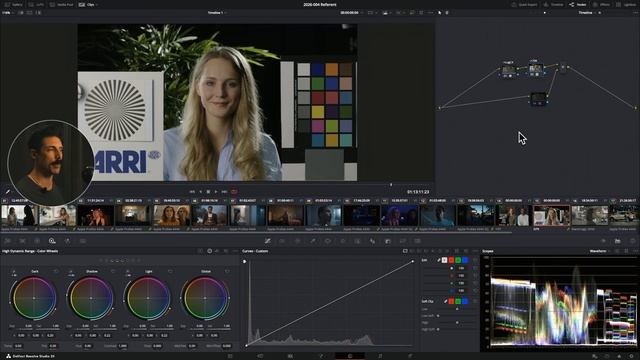The image size is (640, 360).
Task: Open the Tracker palette
Action: (x=343, y=241)
